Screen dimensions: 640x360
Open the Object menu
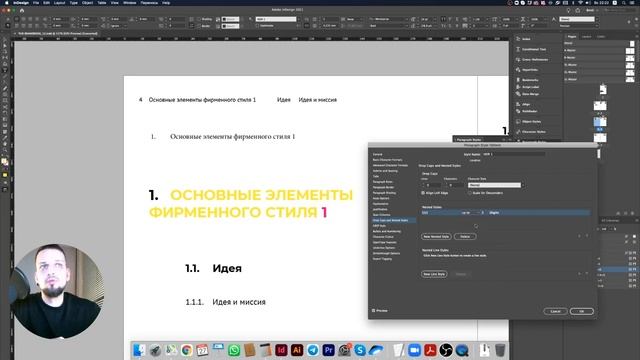click(87, 2)
